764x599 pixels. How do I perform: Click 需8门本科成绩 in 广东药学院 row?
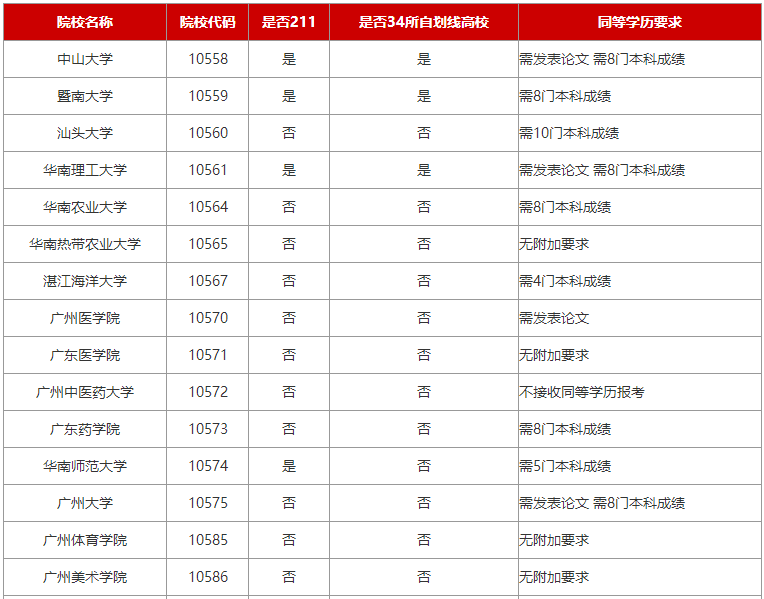[x=565, y=429]
